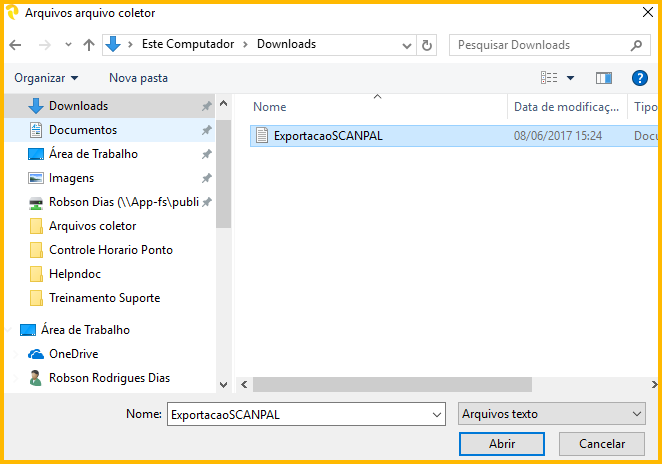Go up one folder level
662x464 pixels.
pos(89,45)
